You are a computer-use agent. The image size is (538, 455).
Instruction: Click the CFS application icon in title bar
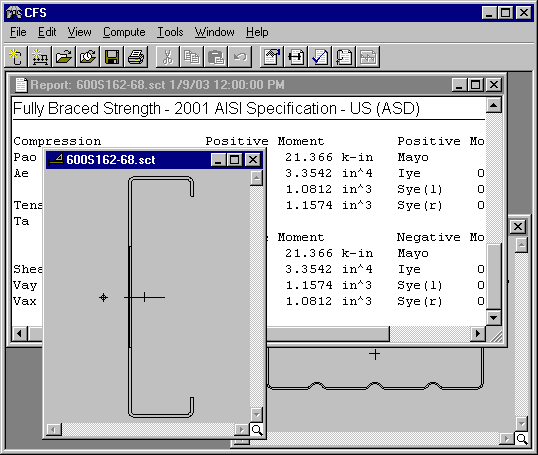(14, 13)
